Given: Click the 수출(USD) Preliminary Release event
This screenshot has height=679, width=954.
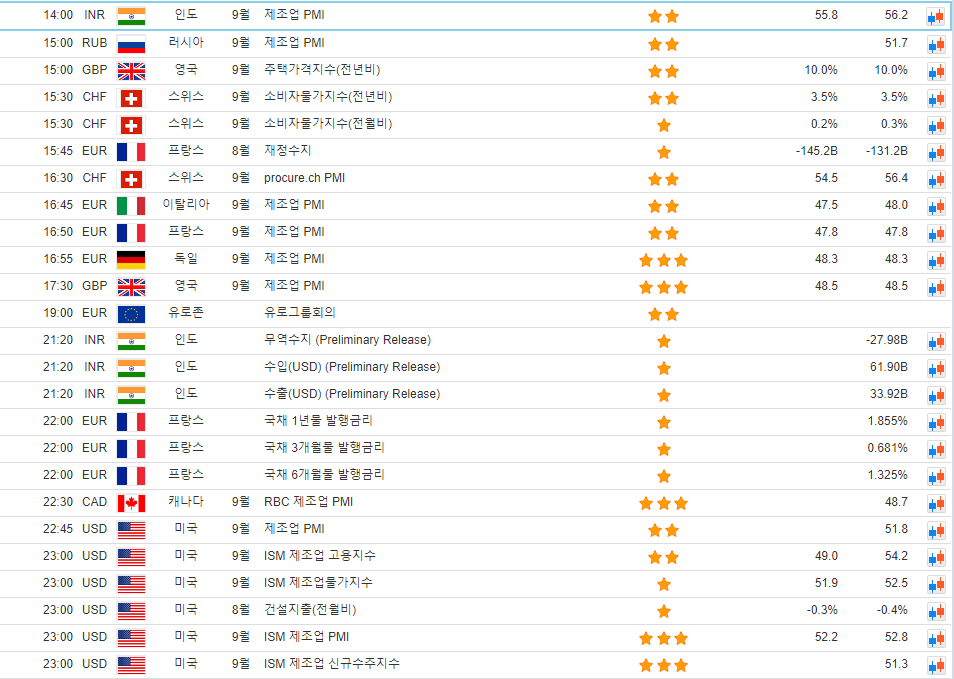Looking at the screenshot, I should point(351,394).
